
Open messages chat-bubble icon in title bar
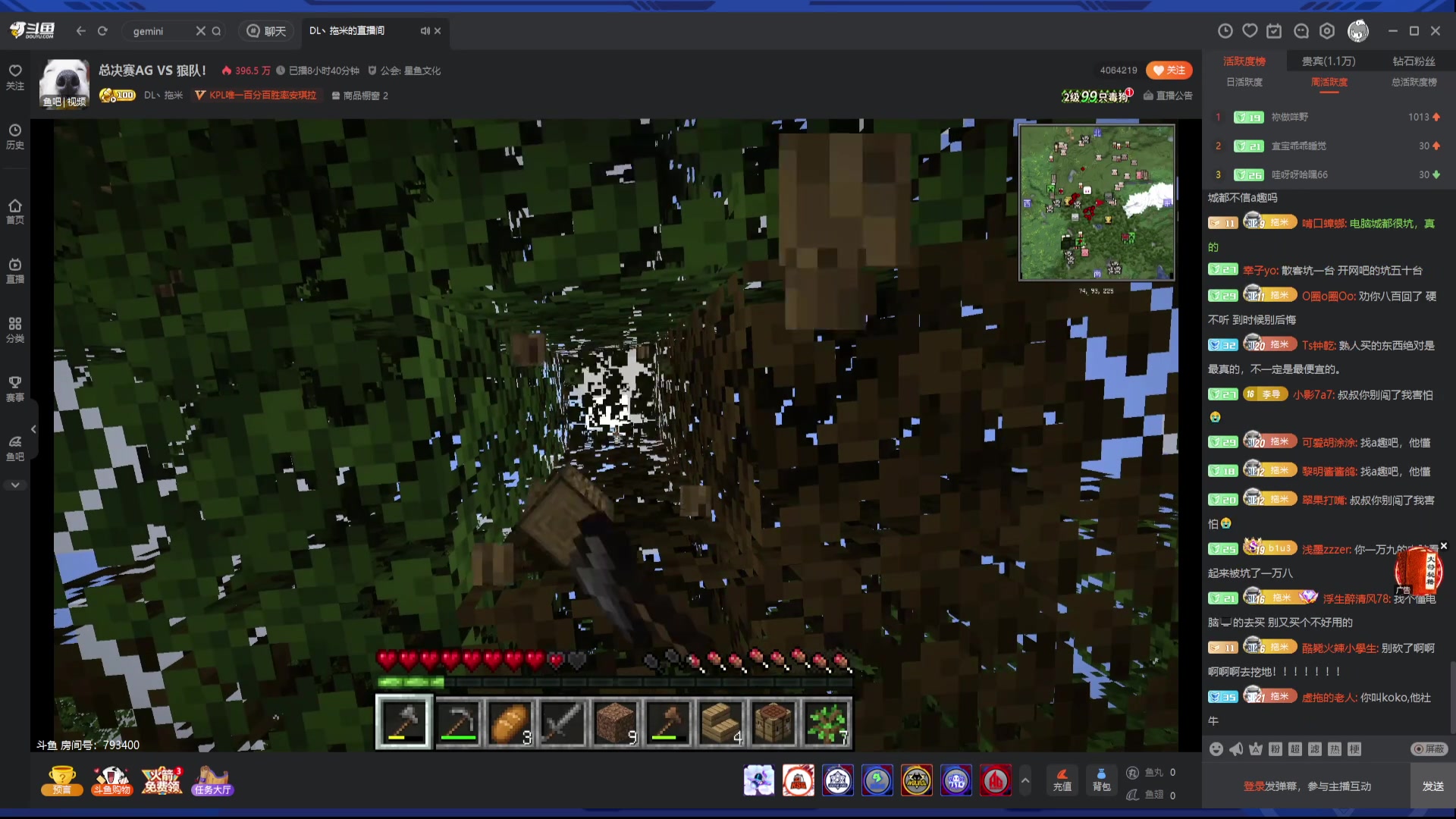click(x=1301, y=31)
